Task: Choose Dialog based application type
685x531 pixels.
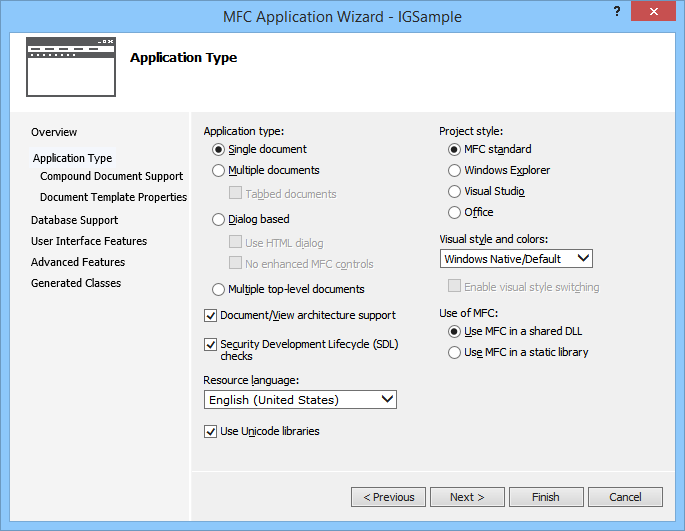Action: [x=219, y=219]
